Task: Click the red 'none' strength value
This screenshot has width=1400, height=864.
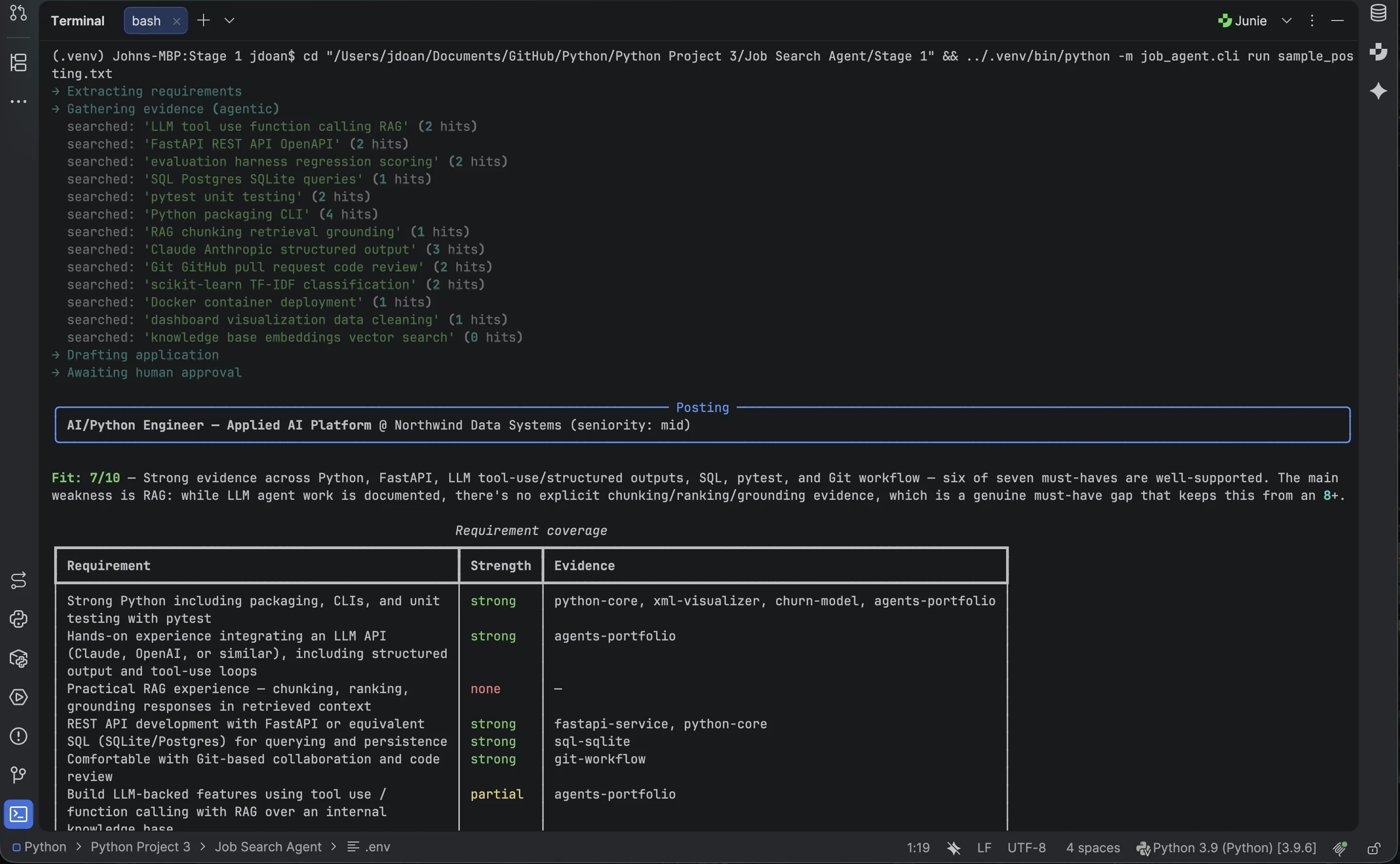Action: tap(485, 689)
